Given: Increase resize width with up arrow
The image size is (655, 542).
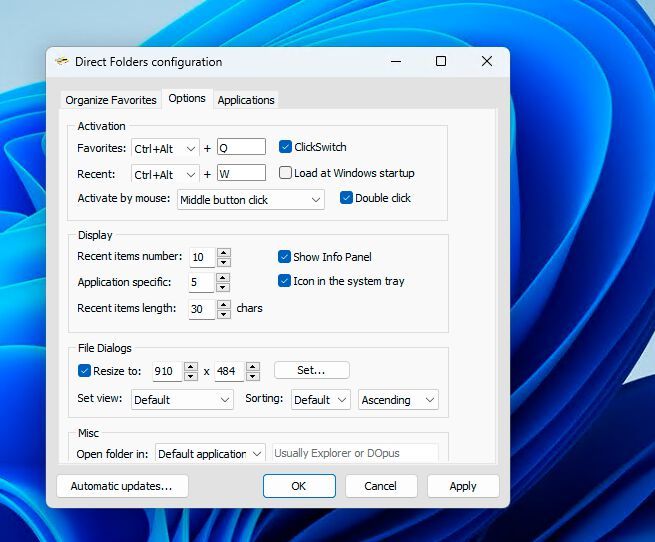Looking at the screenshot, I should [x=191, y=366].
